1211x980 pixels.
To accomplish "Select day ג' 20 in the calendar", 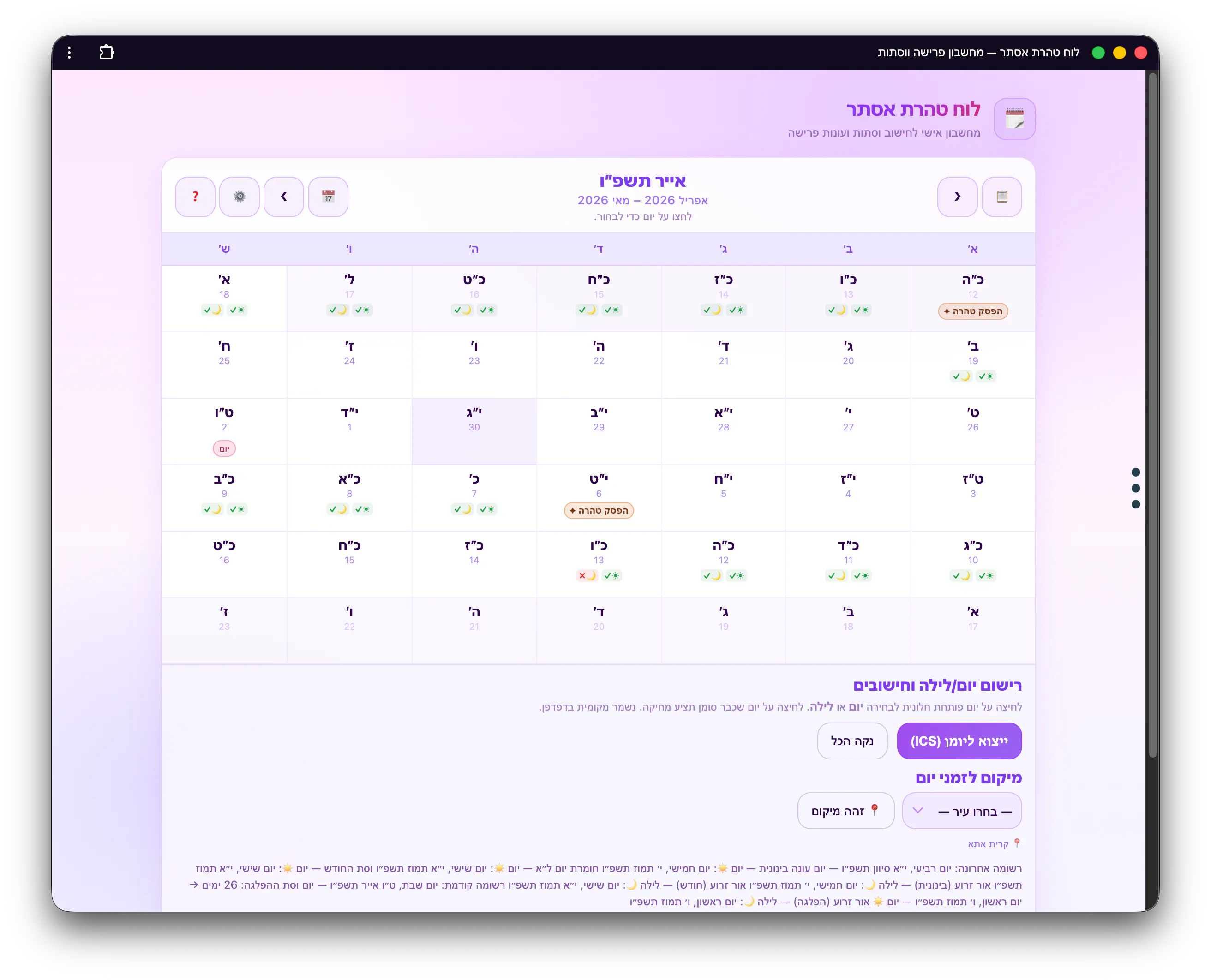I will (848, 365).
